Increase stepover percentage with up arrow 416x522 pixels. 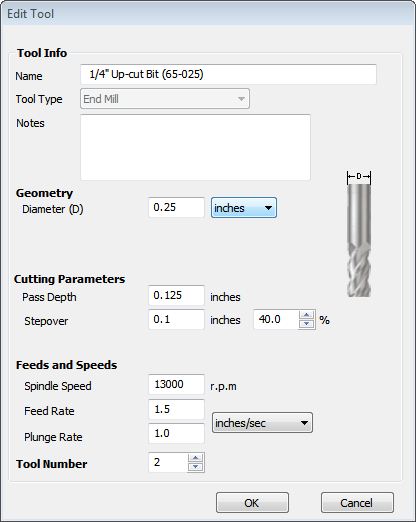306,315
